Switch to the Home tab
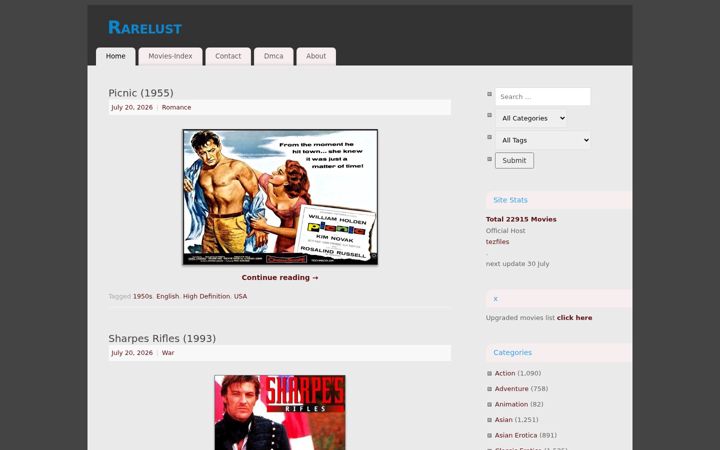The width and height of the screenshot is (720, 450). pyautogui.click(x=116, y=56)
